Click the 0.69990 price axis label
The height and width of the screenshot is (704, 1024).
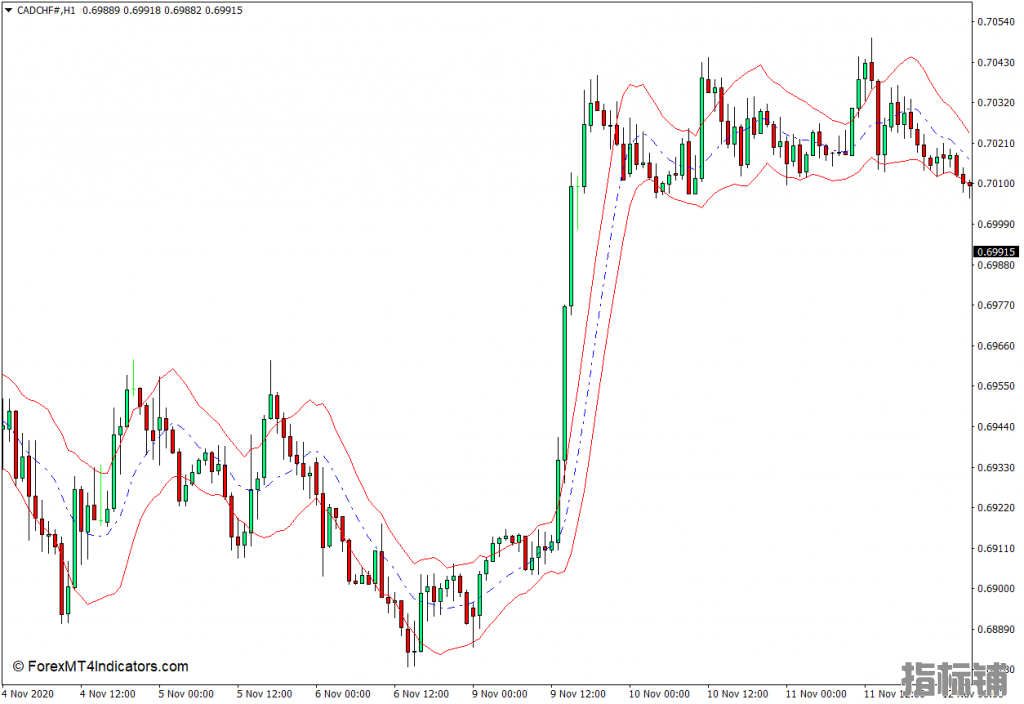tap(996, 224)
